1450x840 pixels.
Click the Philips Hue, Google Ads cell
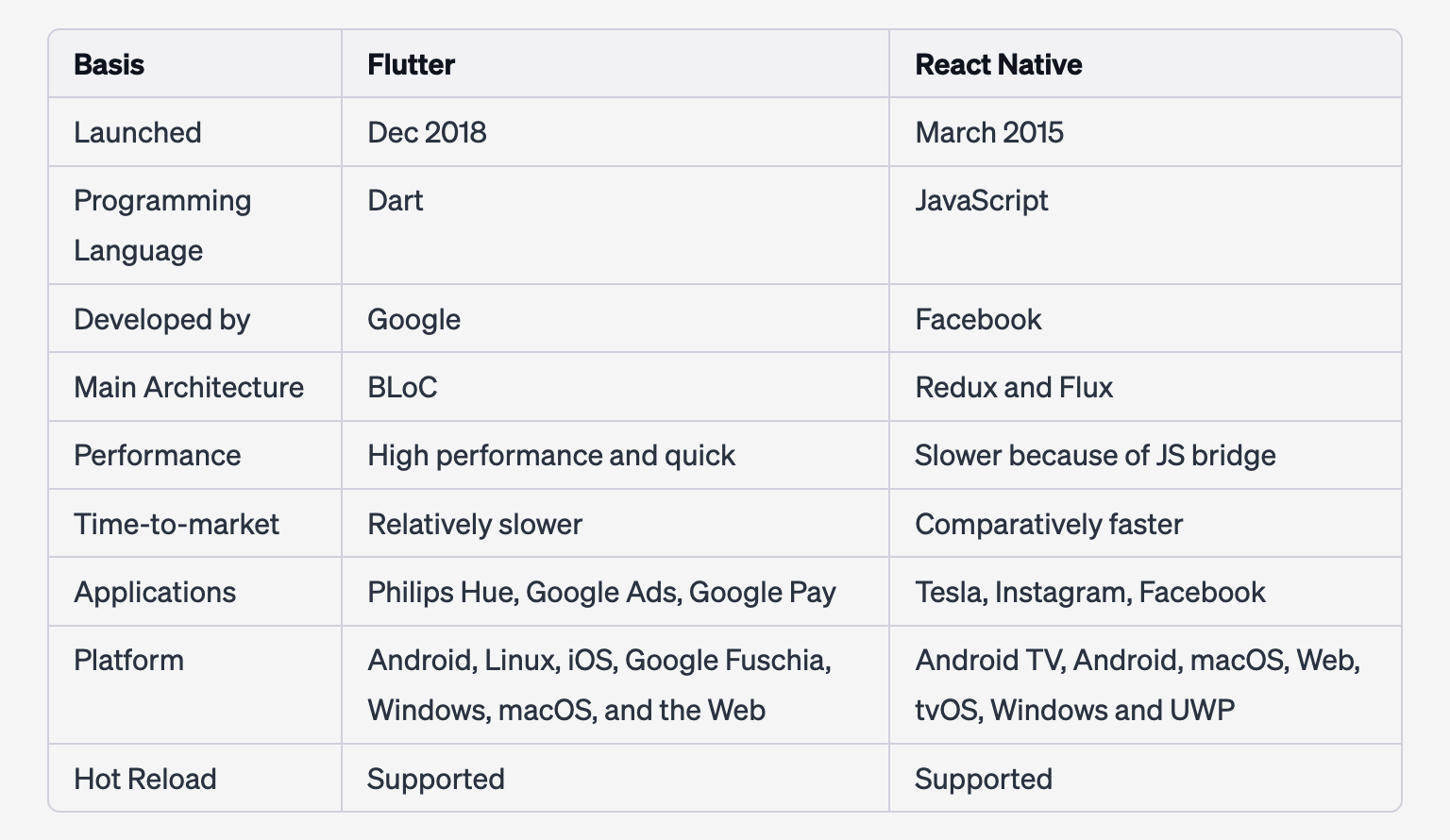601,592
